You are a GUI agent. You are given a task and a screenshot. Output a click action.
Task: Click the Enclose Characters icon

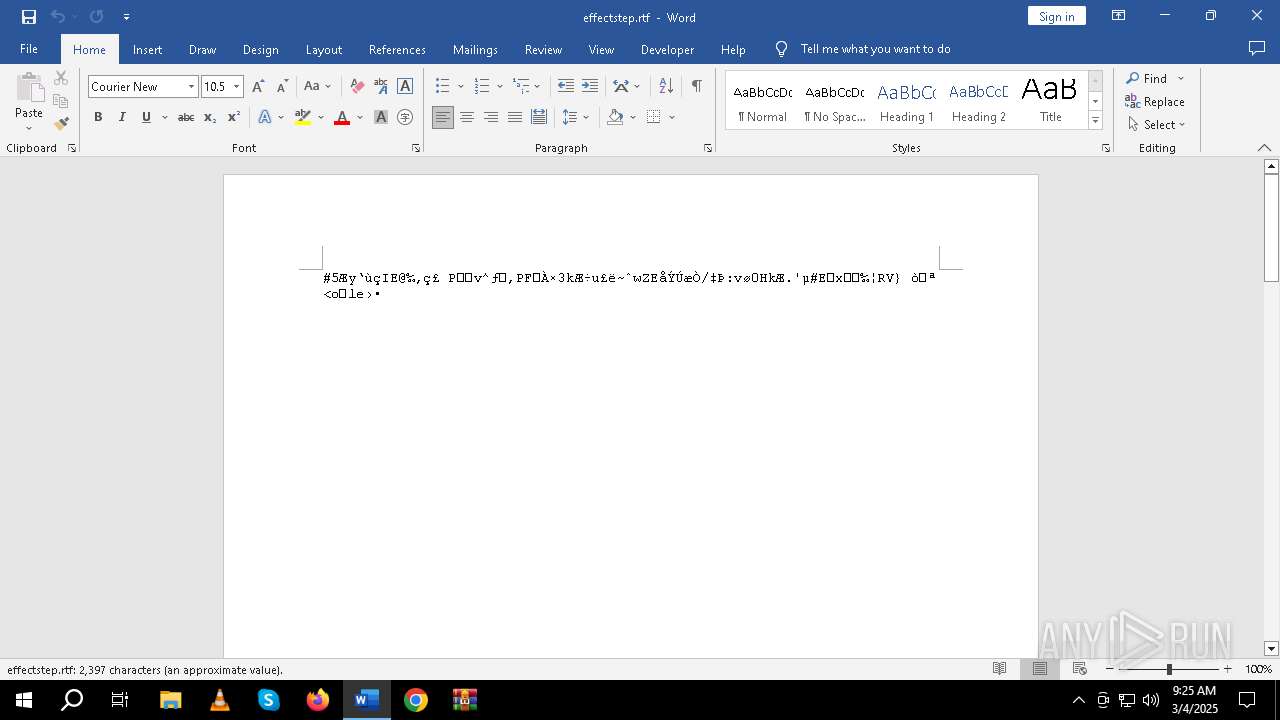tap(405, 117)
